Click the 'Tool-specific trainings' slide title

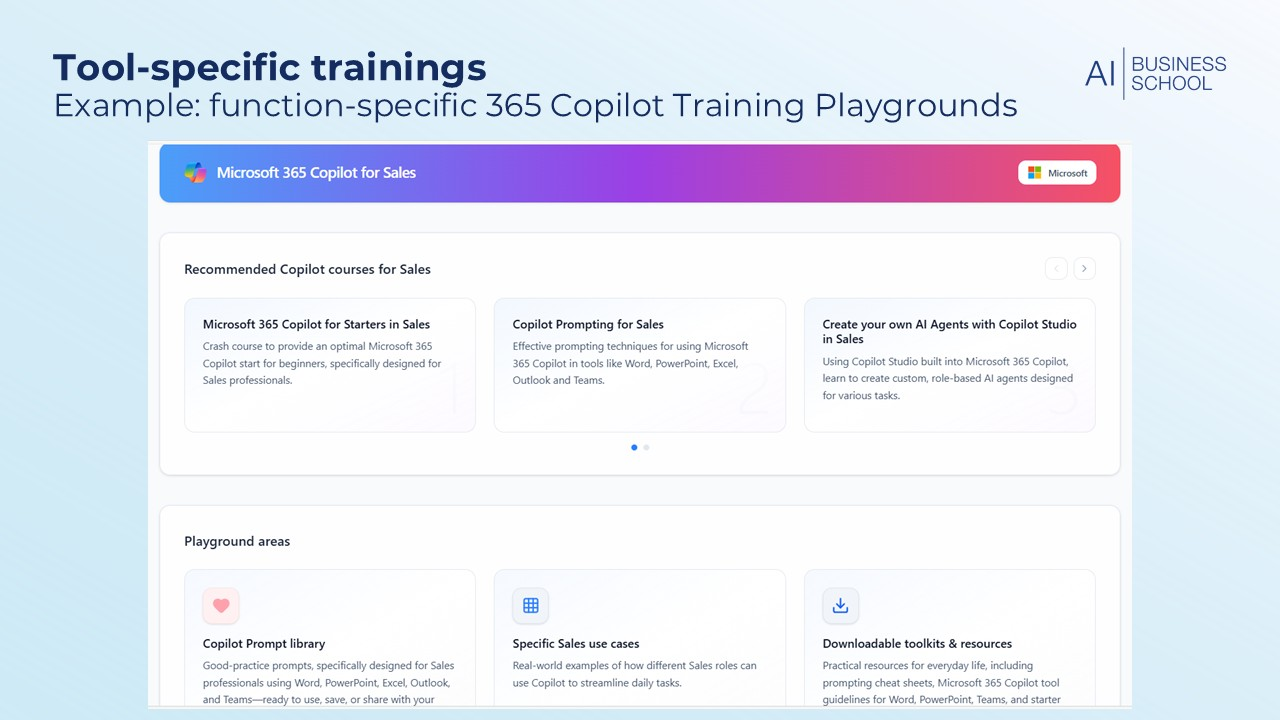[270, 68]
